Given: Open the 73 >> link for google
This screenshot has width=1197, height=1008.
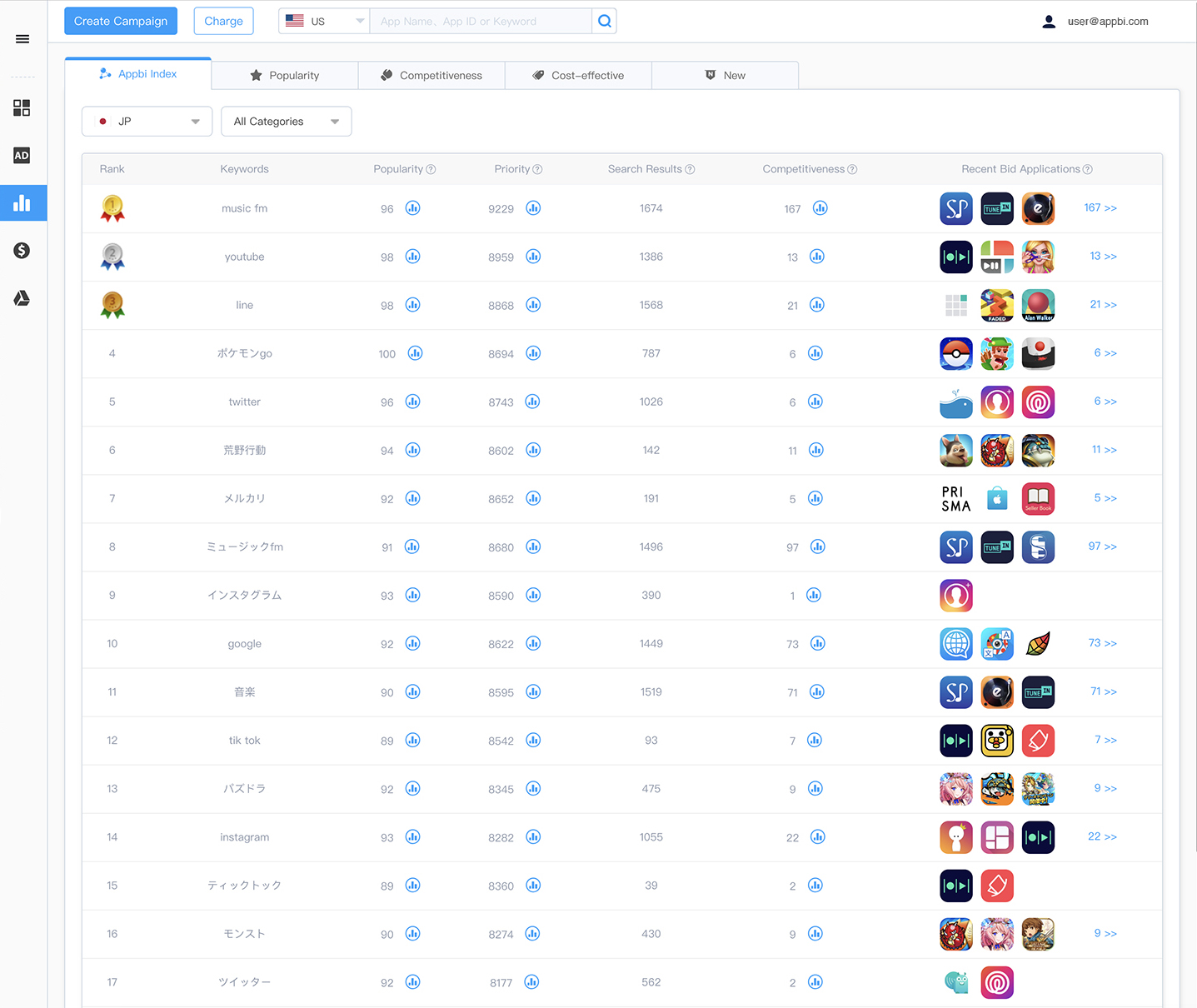Looking at the screenshot, I should coord(1103,642).
